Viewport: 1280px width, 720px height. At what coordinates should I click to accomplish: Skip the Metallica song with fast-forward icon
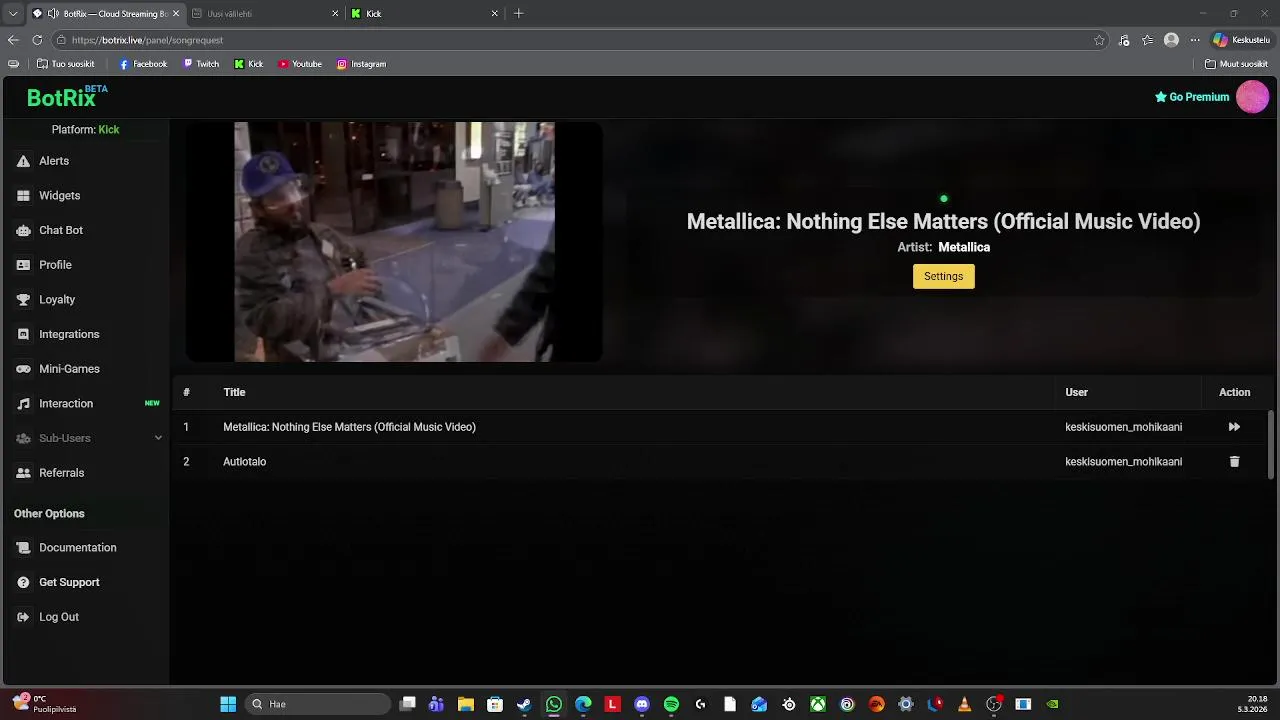(1234, 427)
